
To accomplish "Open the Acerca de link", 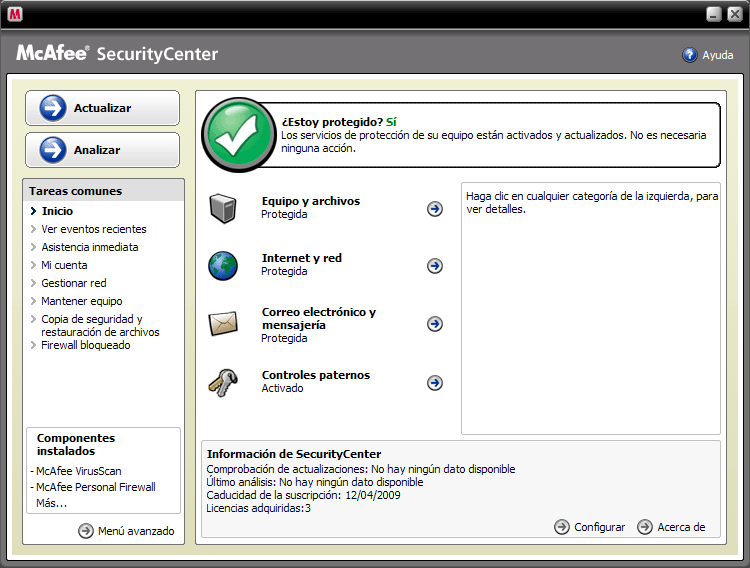I will coord(680,527).
